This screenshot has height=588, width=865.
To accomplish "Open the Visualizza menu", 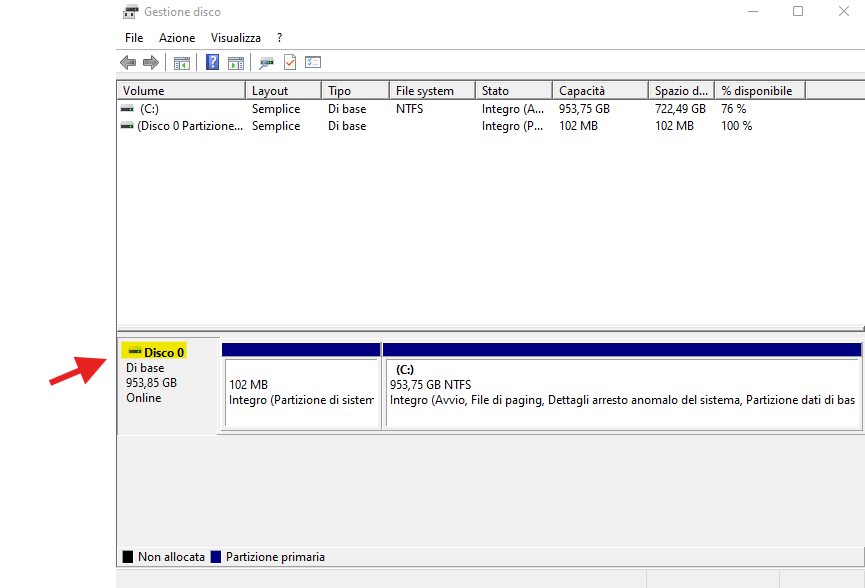I will tap(235, 38).
